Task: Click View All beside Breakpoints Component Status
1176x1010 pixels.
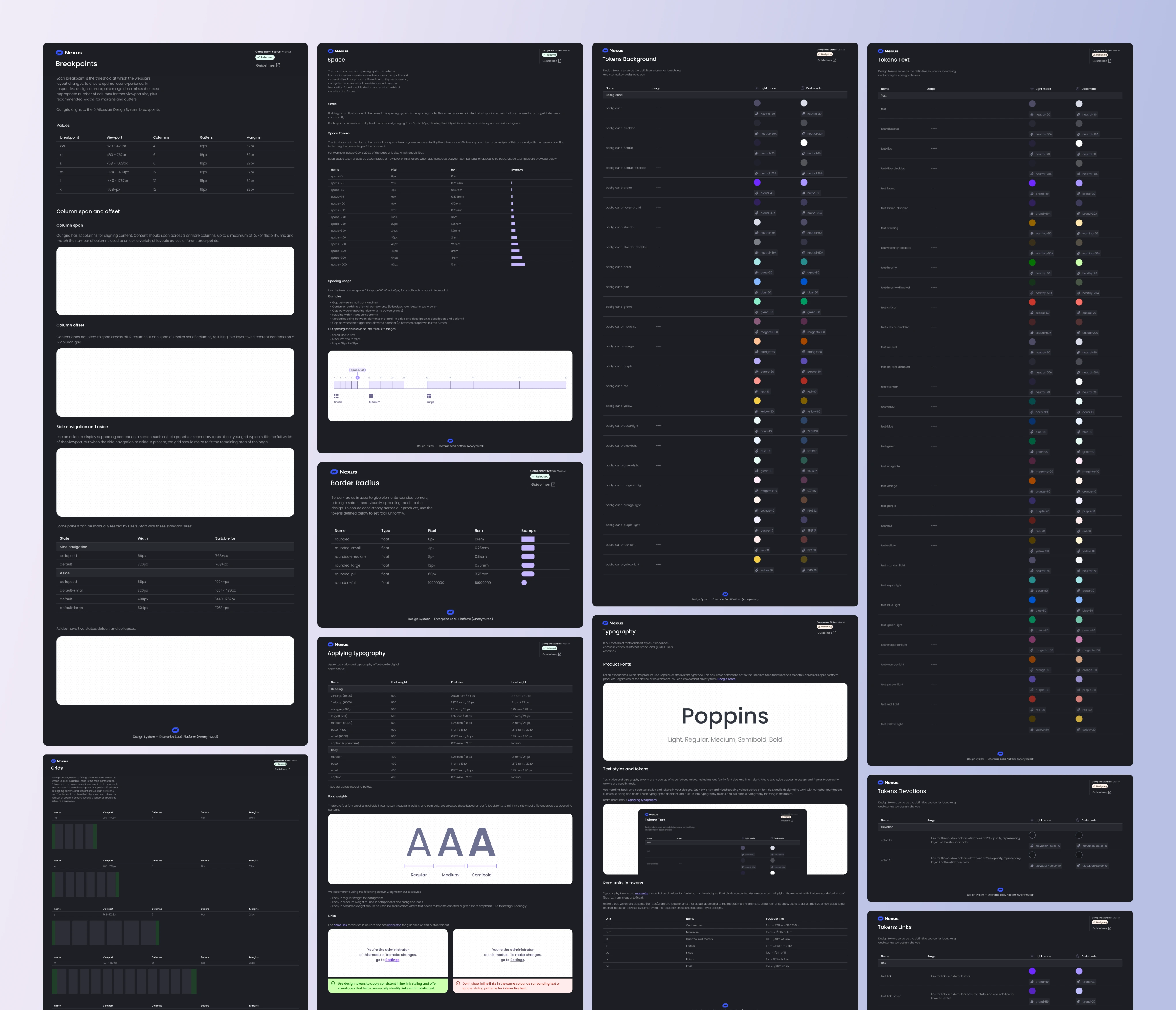Action: pyautogui.click(x=287, y=52)
